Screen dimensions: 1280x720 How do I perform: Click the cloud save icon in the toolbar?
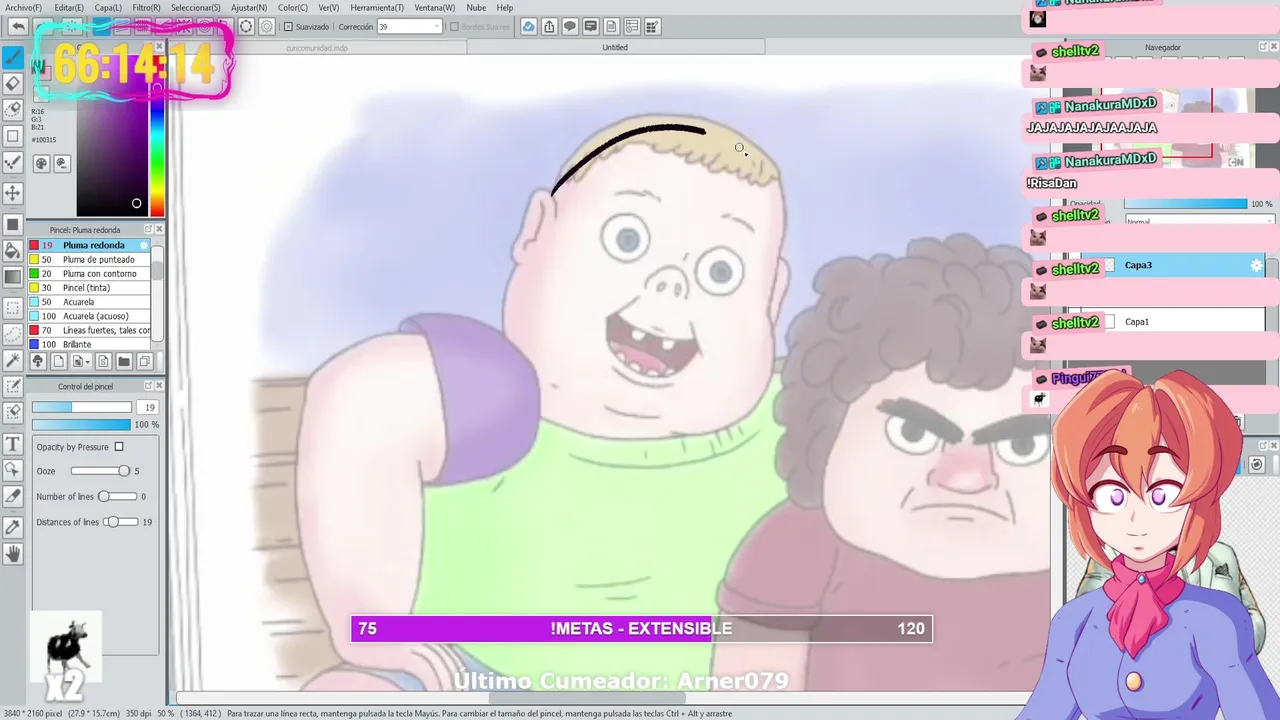[x=528, y=27]
